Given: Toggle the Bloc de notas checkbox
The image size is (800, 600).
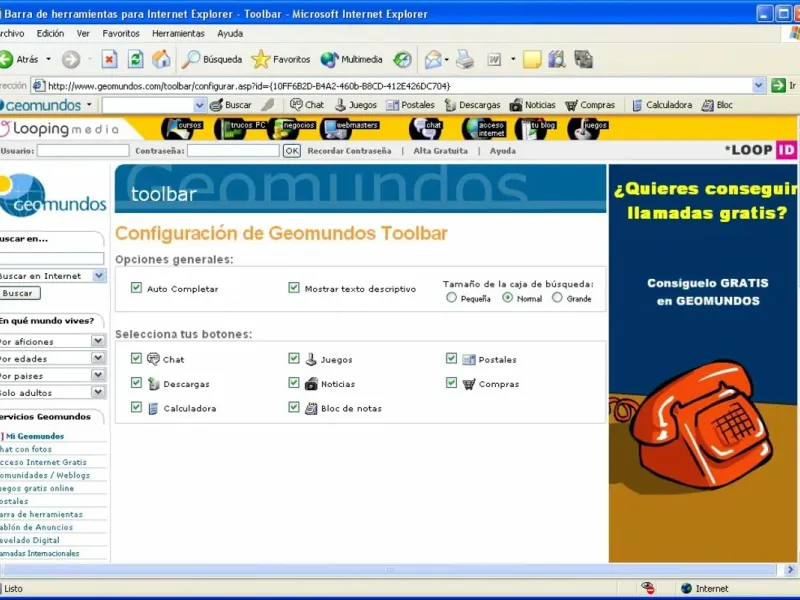Looking at the screenshot, I should [x=294, y=407].
